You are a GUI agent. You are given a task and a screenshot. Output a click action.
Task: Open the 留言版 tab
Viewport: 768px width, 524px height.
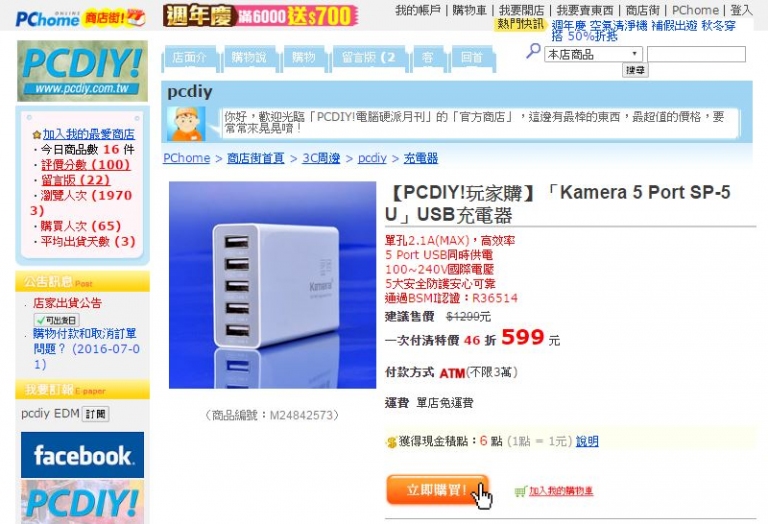click(x=369, y=58)
